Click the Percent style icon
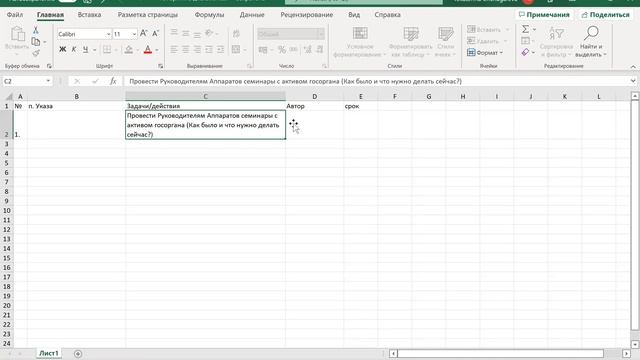Screen dimensions: 640x360 [x=282, y=50]
